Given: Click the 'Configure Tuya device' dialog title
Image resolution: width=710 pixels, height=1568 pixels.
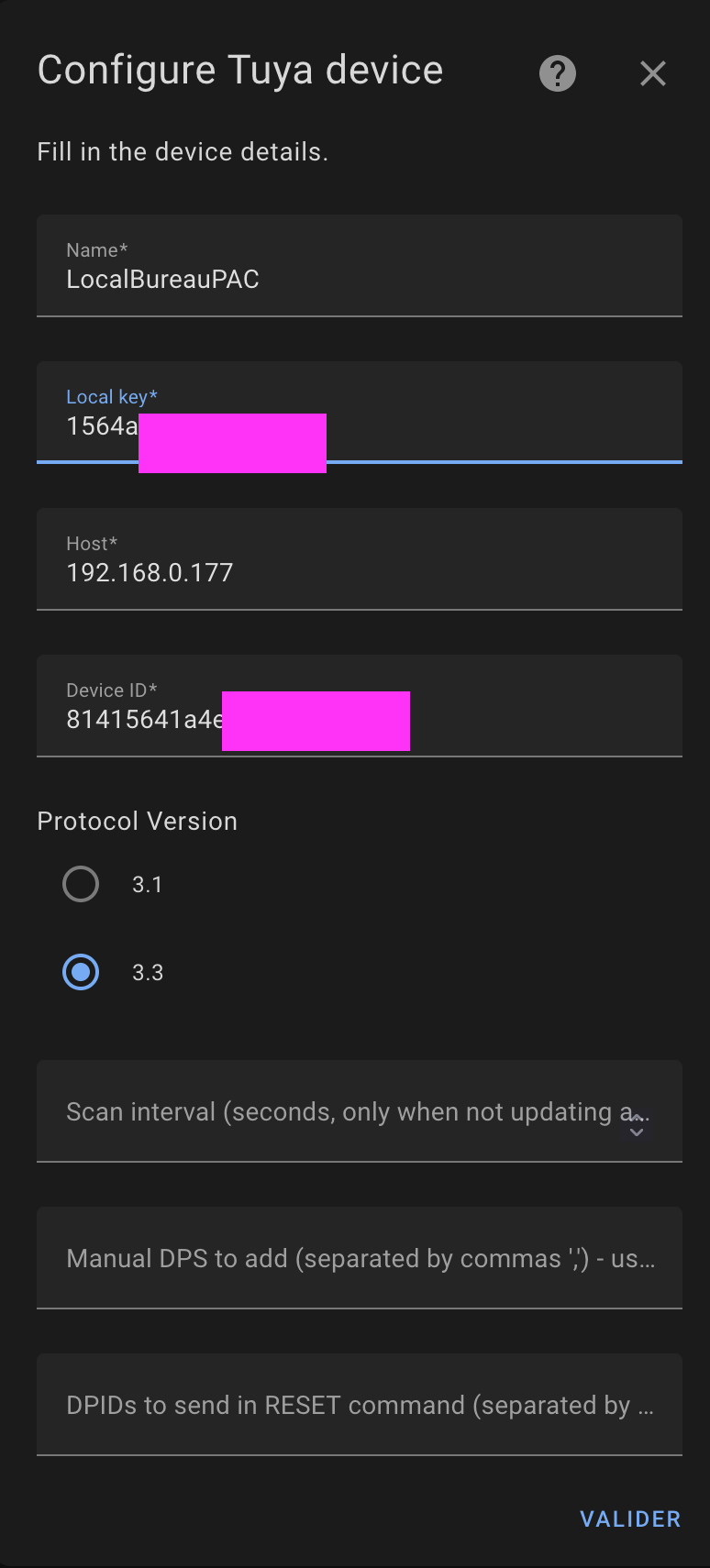Looking at the screenshot, I should 239,71.
